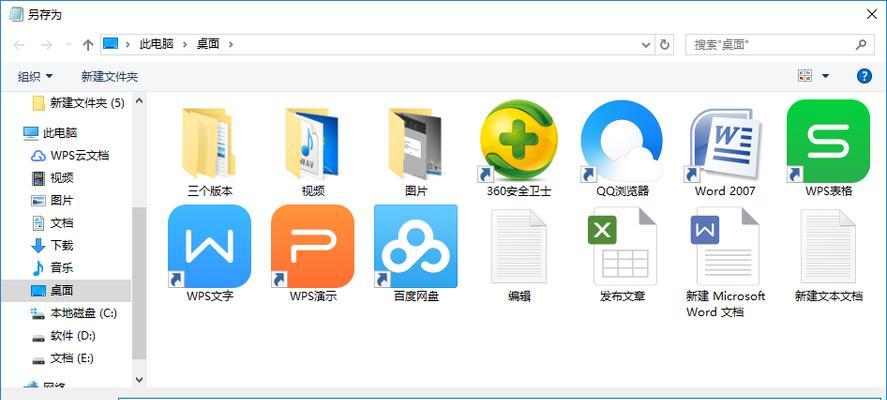Click 桌面 in the address path

[x=208, y=44]
